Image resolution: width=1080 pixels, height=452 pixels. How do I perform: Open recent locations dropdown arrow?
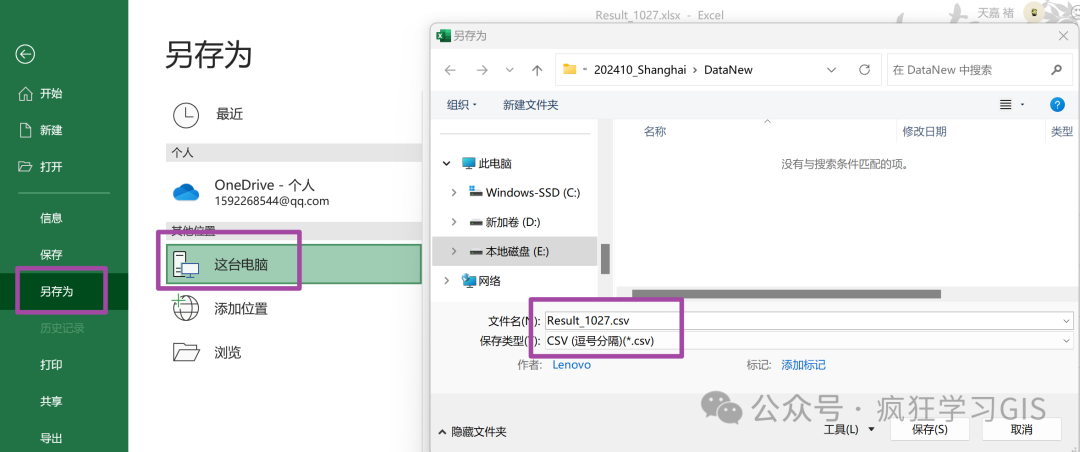point(510,70)
